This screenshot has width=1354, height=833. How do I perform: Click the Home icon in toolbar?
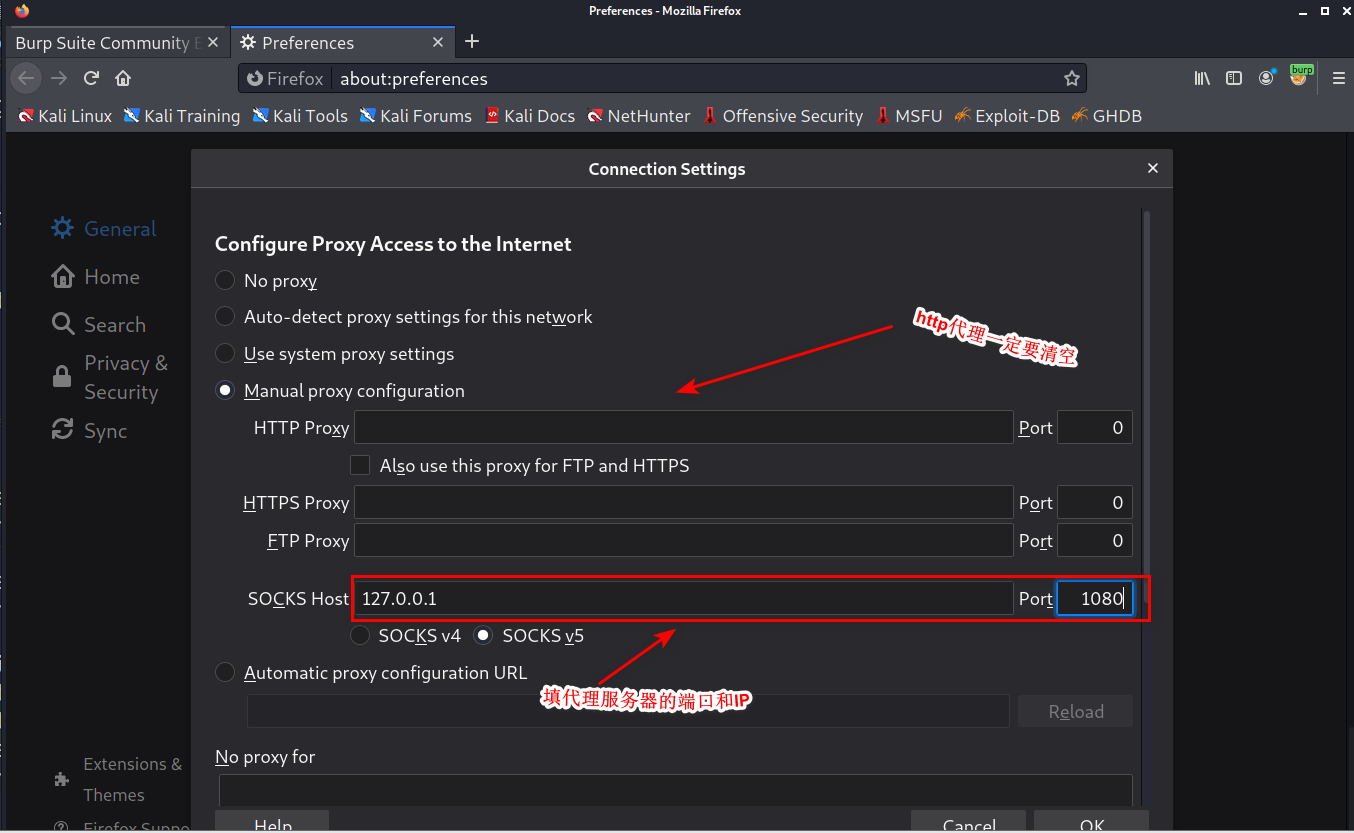pyautogui.click(x=123, y=78)
